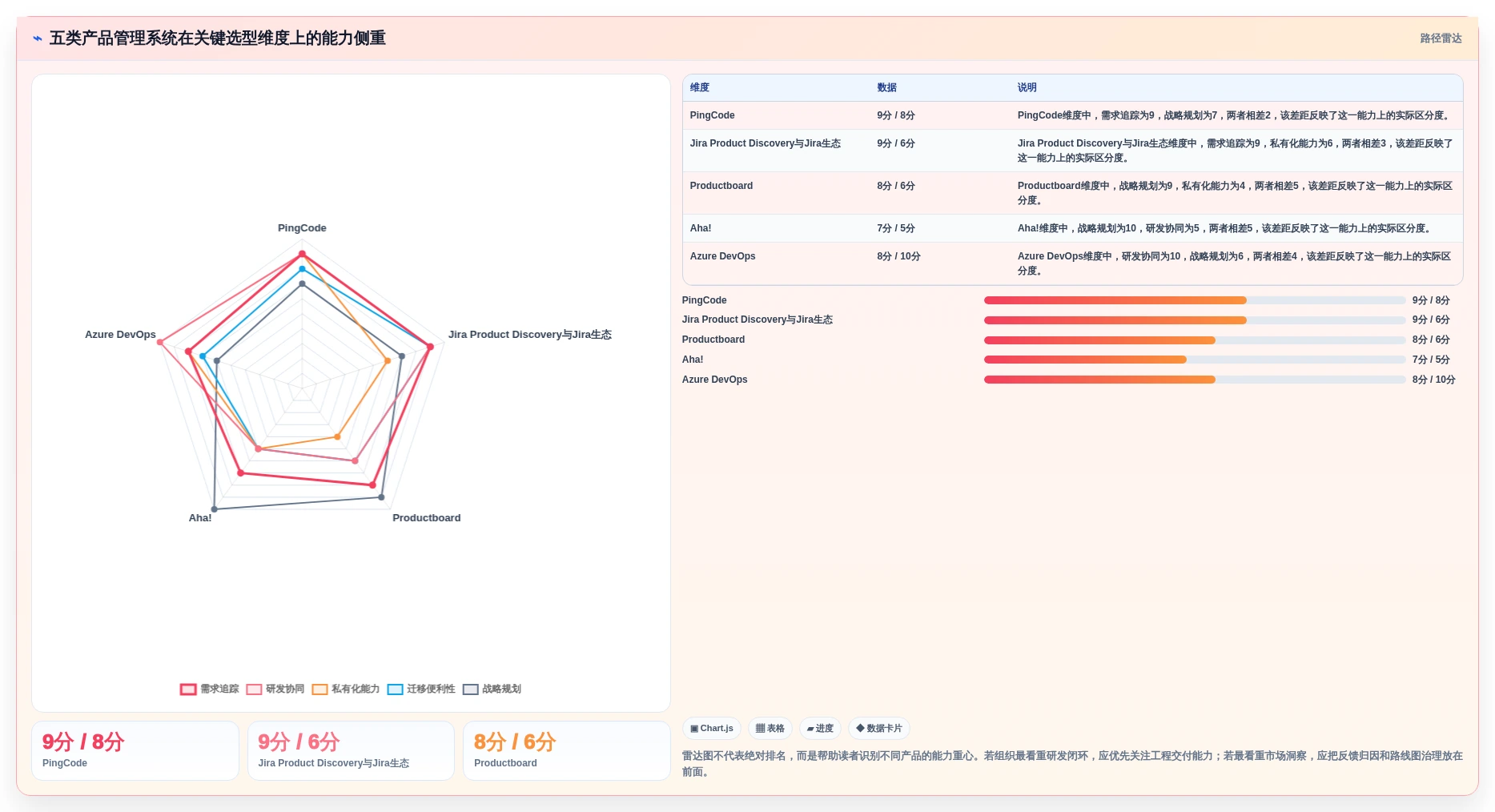This screenshot has width=1495, height=812.
Task: Click the Jira Product Discovery progress bar
Action: pos(1195,320)
